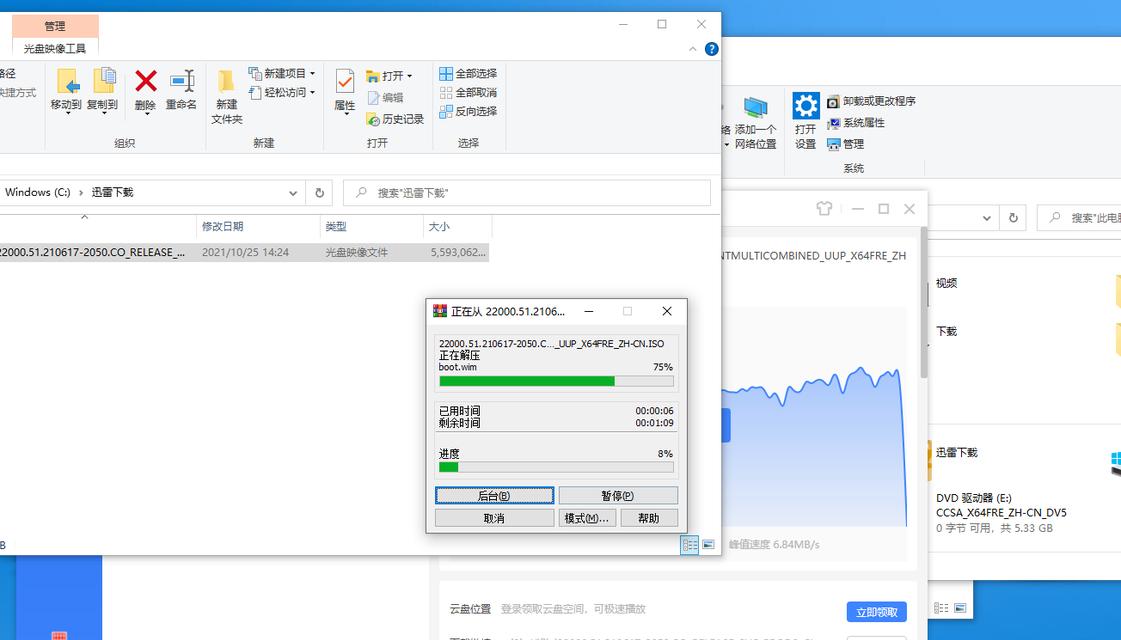The image size is (1121, 640).
Task: Click the overall 进度 progress bar
Action: [x=556, y=467]
